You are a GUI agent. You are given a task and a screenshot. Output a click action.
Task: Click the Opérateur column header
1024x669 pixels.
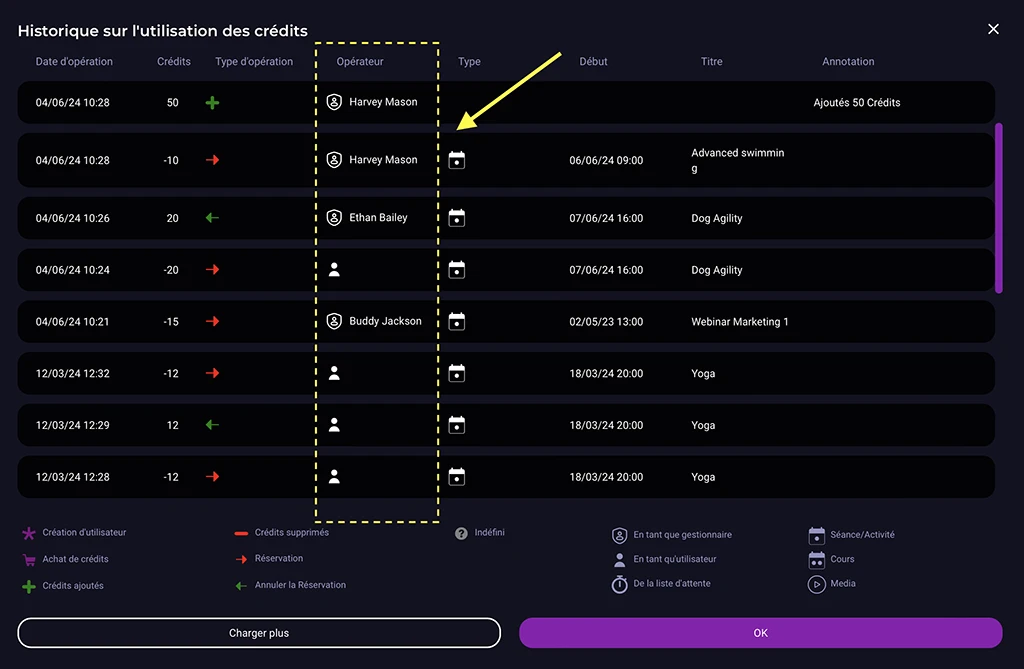coord(360,62)
